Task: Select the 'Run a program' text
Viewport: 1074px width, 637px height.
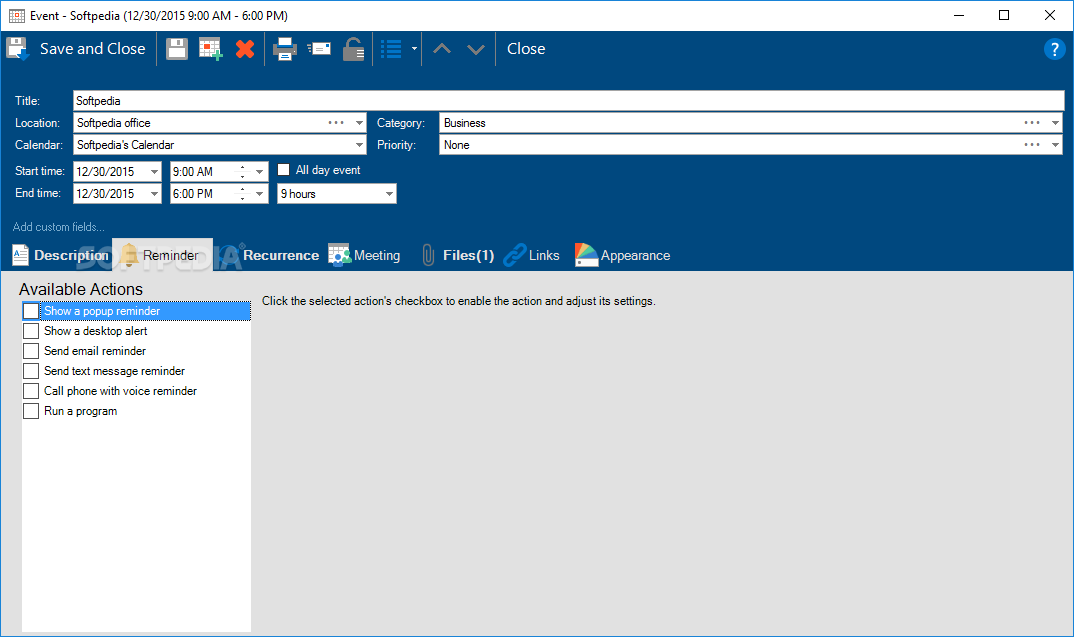Action: pos(81,411)
